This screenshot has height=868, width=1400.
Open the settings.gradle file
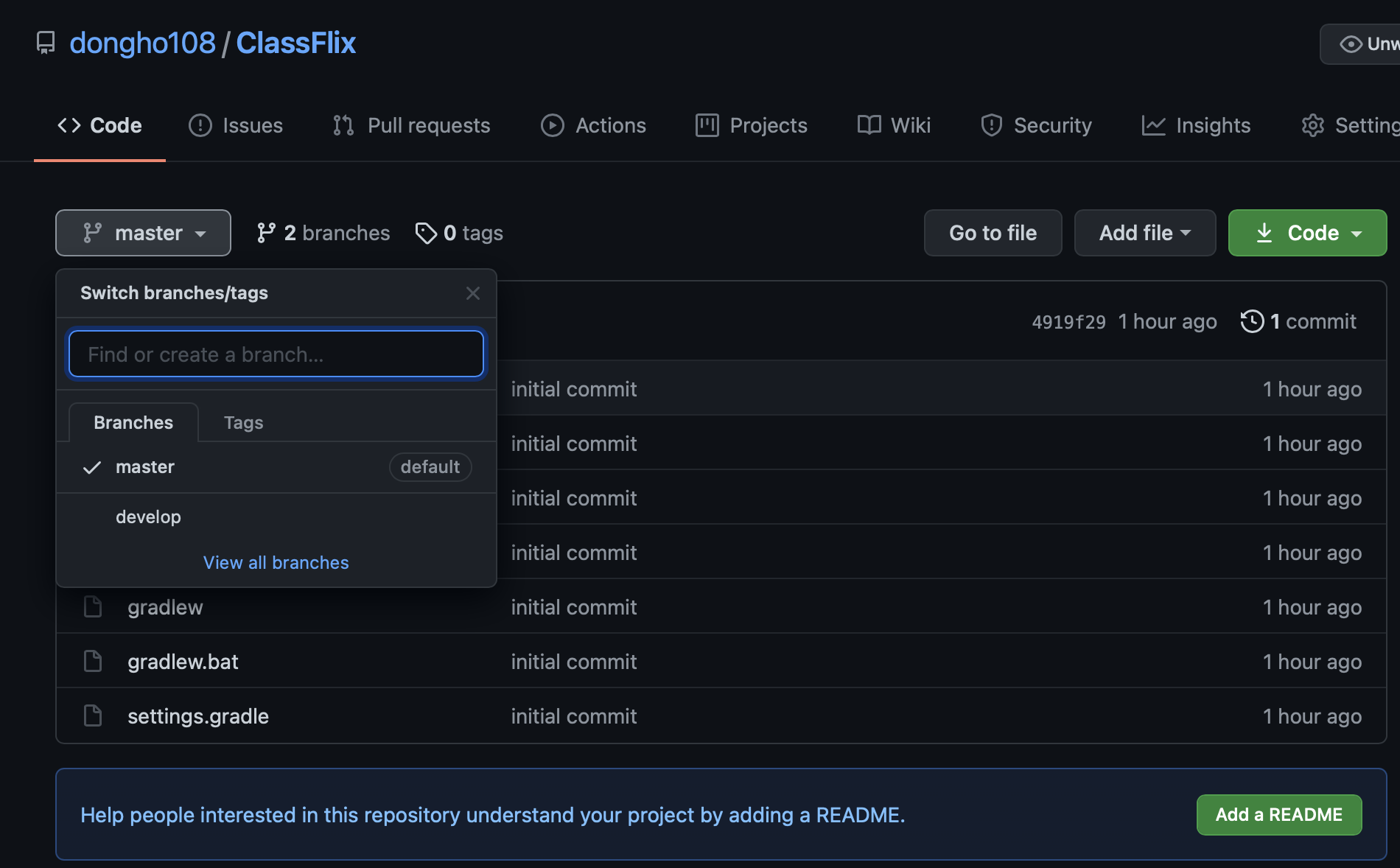pyautogui.click(x=198, y=716)
